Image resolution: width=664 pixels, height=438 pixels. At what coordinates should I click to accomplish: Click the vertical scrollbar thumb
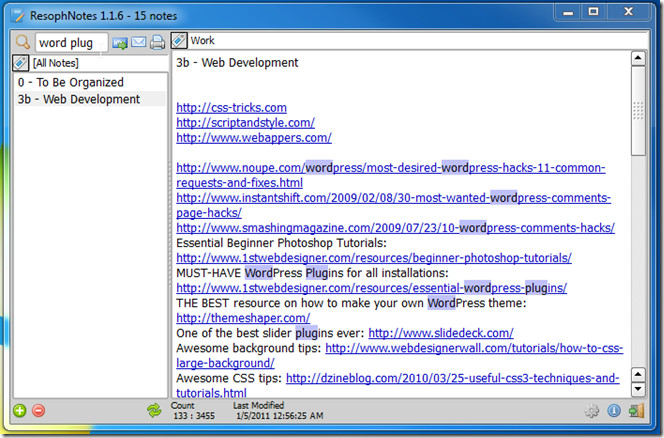coord(638,111)
